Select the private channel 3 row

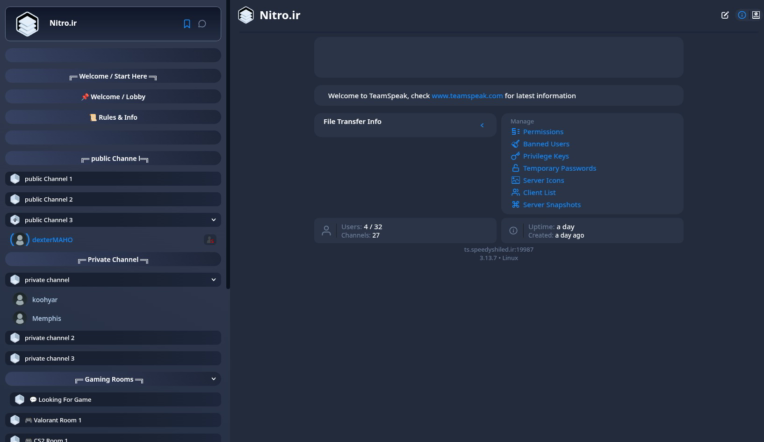point(113,358)
